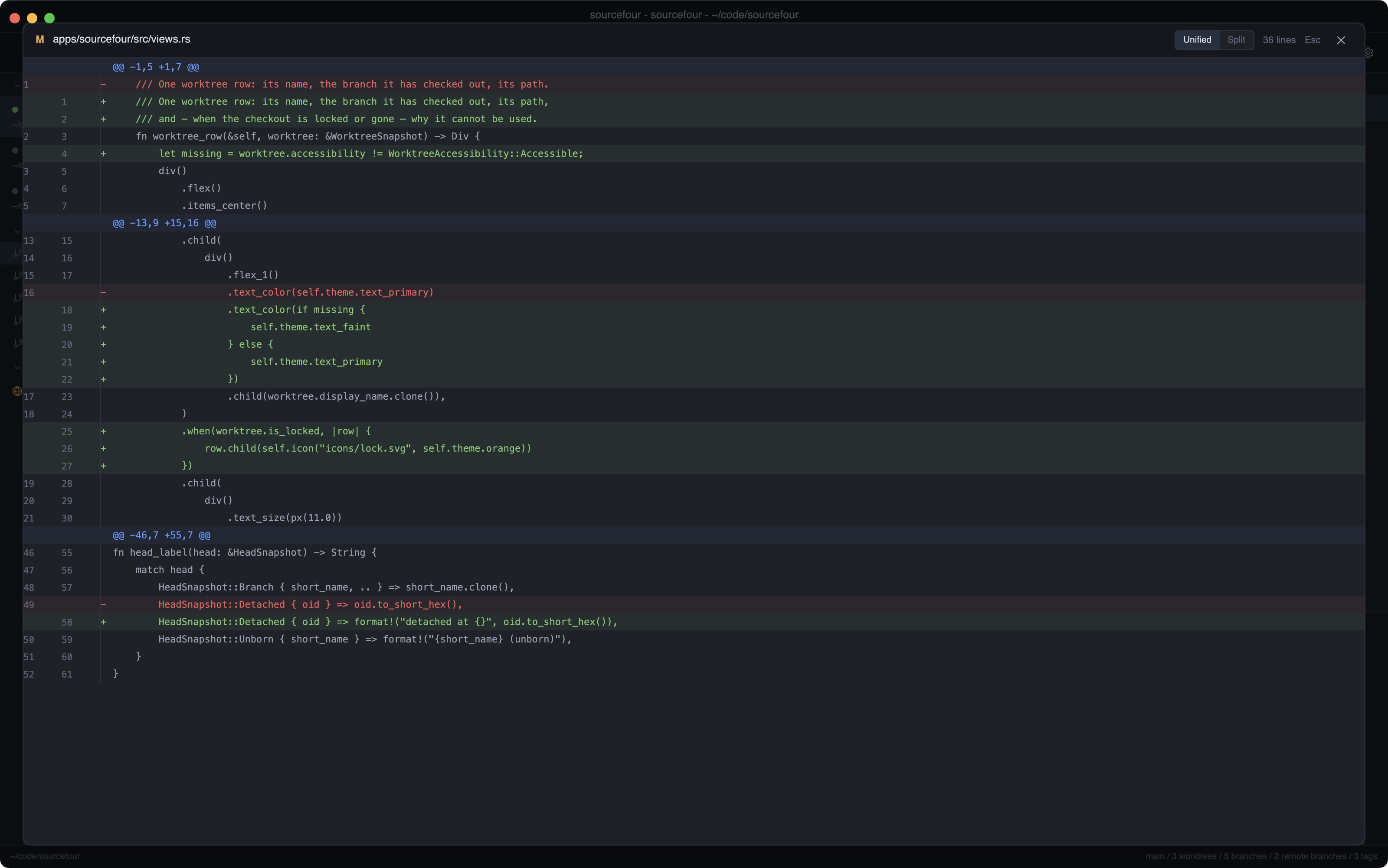
Task: Open settings gear behind the diff panel
Action: pyautogui.click(x=1370, y=53)
